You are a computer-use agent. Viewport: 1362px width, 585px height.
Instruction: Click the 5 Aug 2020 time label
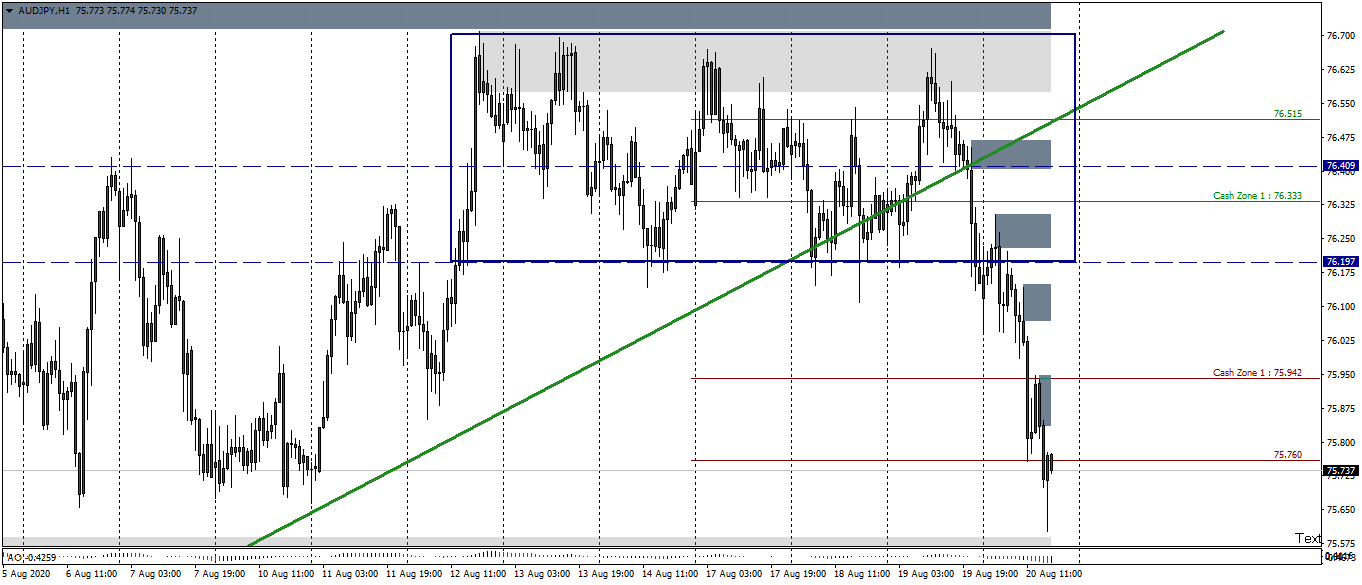click(26, 575)
